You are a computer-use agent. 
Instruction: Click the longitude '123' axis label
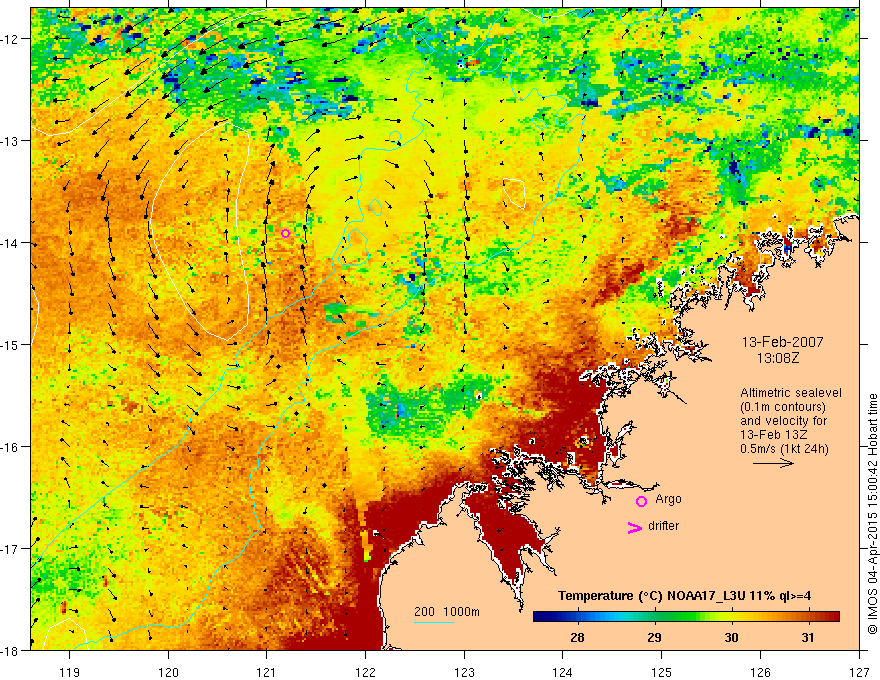464,672
